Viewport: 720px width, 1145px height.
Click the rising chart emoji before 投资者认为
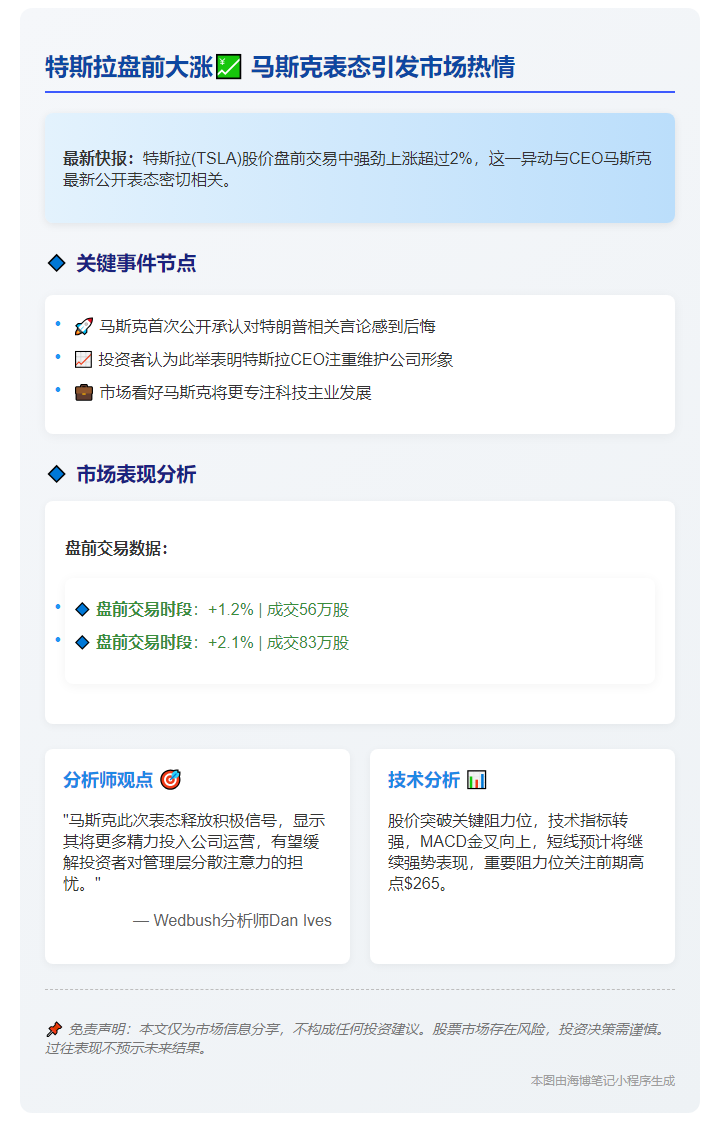tap(83, 359)
